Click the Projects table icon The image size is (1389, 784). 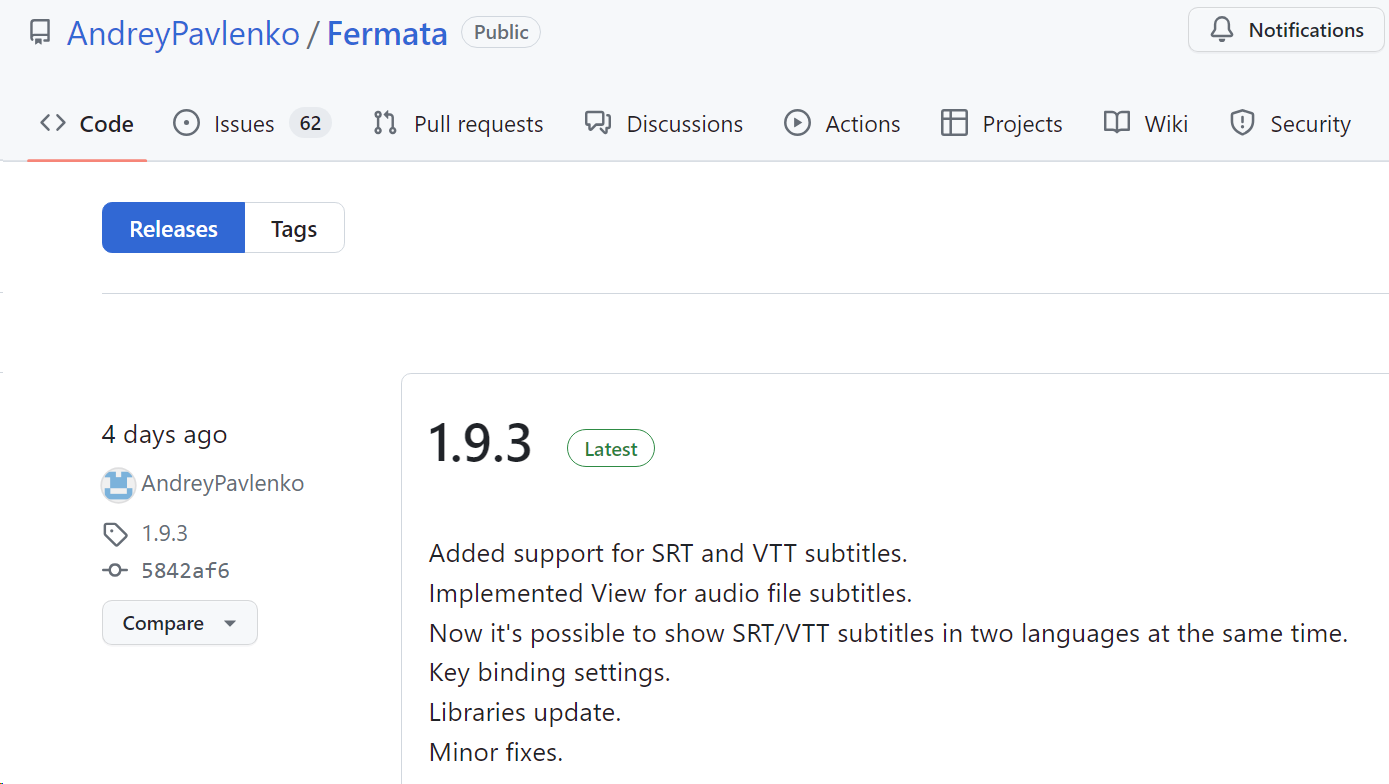coord(954,123)
